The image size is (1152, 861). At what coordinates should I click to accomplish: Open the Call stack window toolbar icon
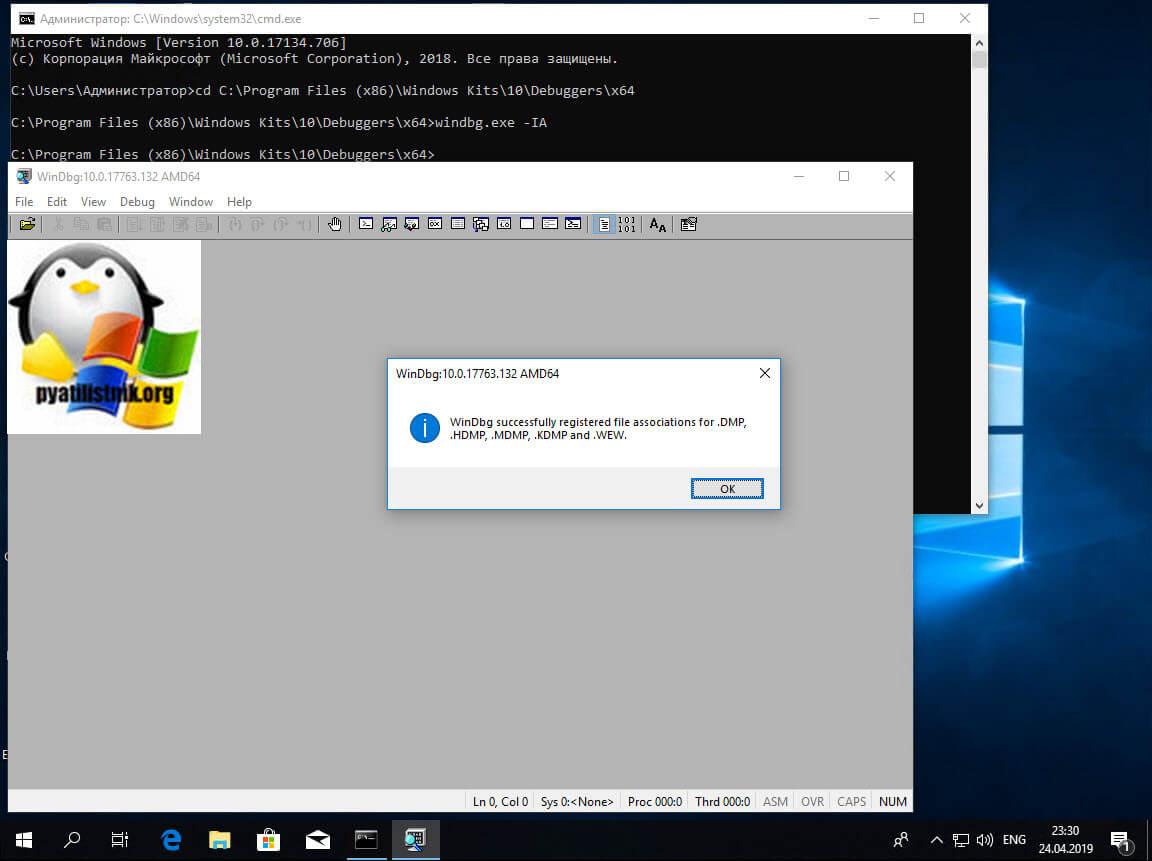pos(480,224)
